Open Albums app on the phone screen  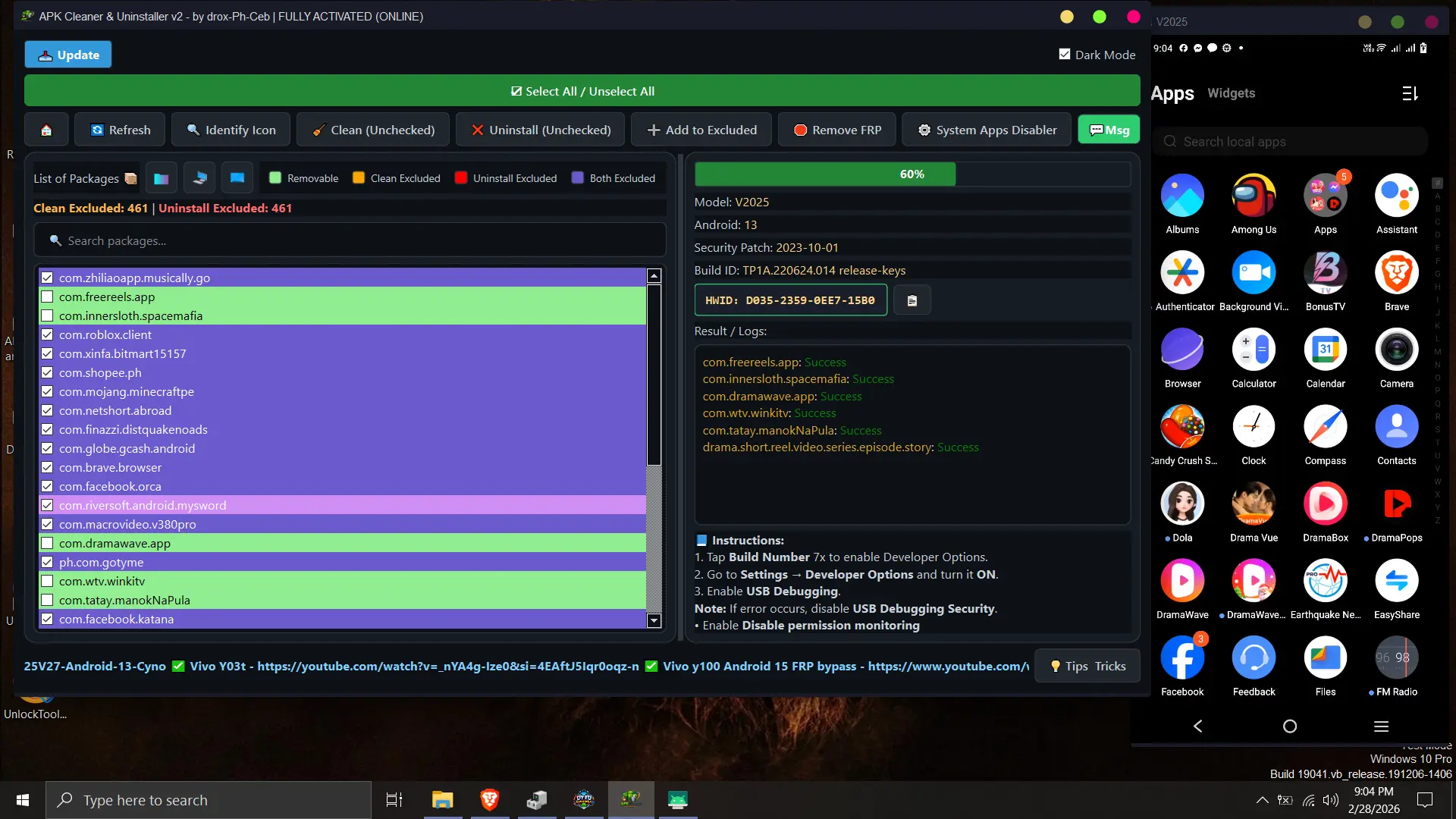tap(1182, 196)
